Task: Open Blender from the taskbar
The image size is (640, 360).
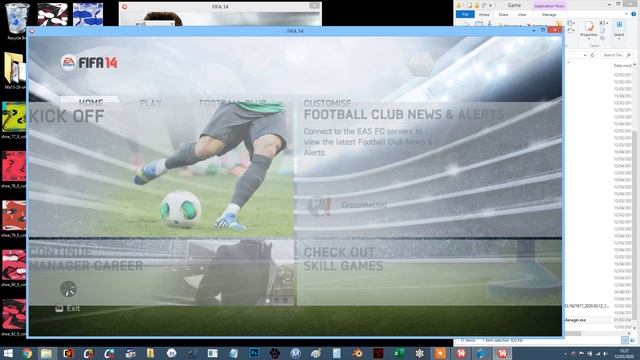Action: tap(358, 353)
